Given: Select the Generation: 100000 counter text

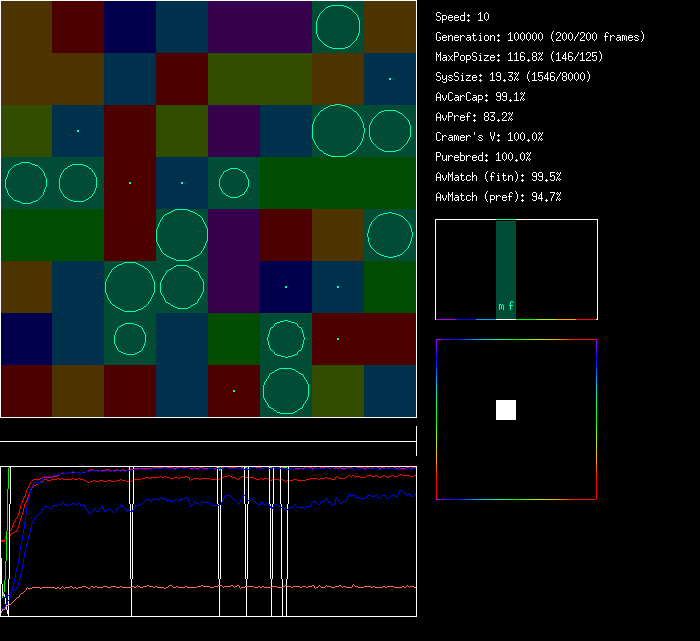Looking at the screenshot, I should pos(540,37).
